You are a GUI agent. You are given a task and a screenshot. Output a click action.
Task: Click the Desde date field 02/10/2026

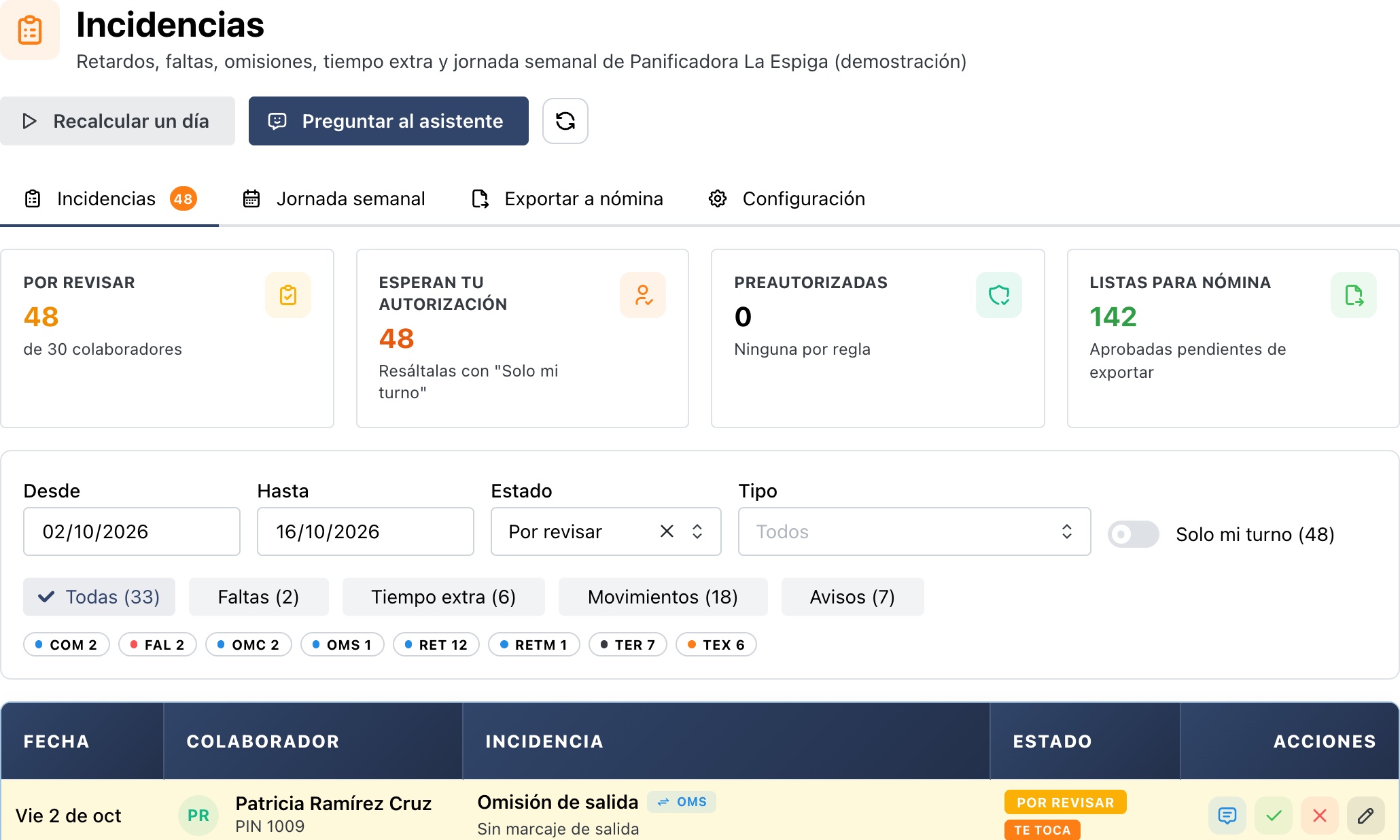pyautogui.click(x=132, y=531)
